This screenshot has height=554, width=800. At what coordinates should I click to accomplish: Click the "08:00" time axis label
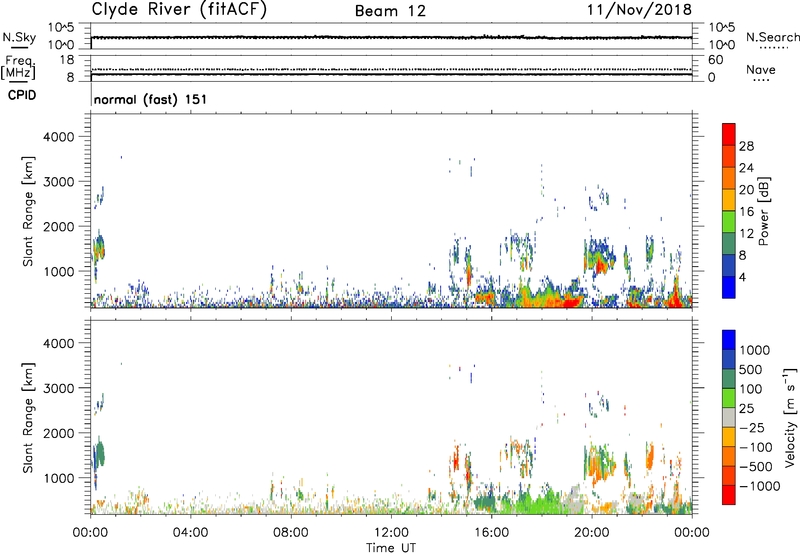(291, 533)
